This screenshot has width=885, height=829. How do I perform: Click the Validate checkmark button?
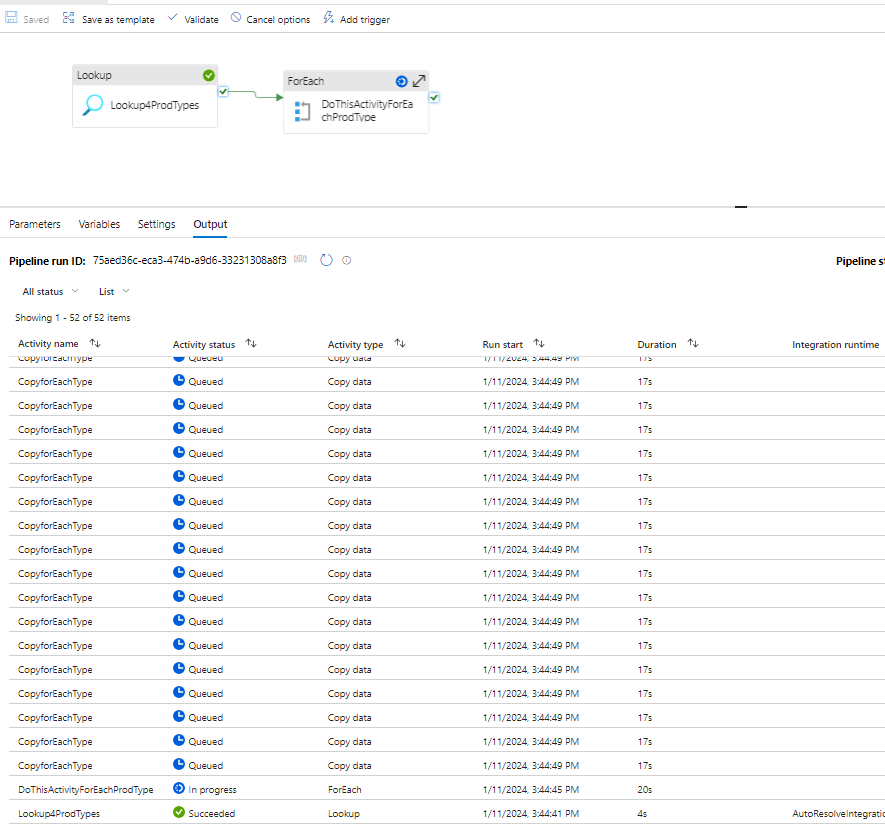point(173,19)
